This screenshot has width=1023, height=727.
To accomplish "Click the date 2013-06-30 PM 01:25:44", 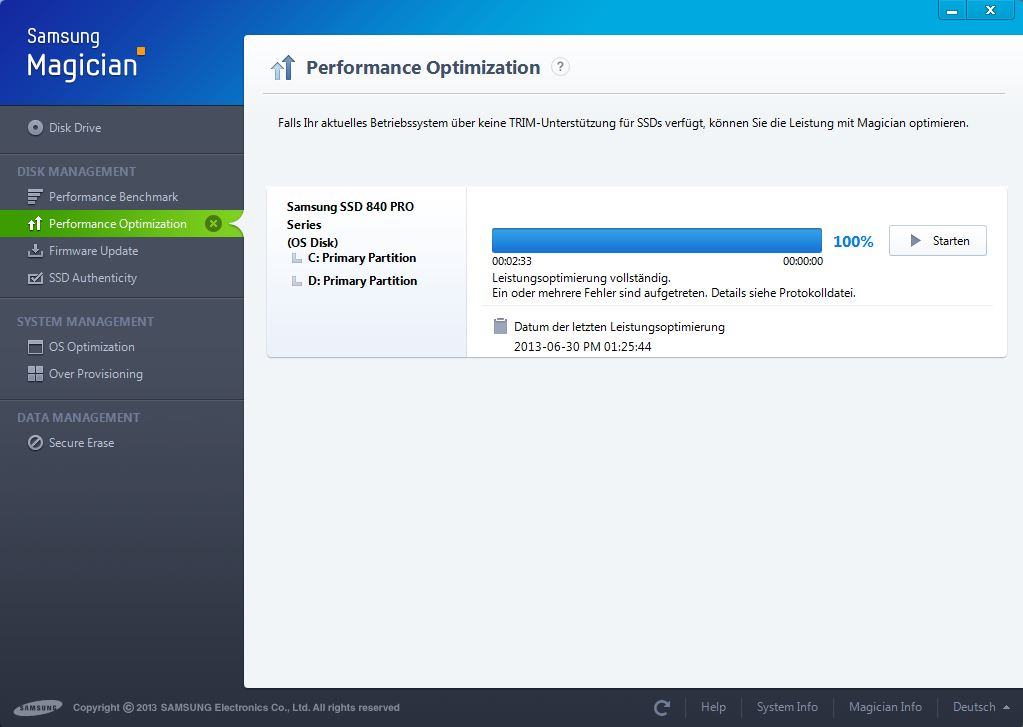I will (x=583, y=347).
